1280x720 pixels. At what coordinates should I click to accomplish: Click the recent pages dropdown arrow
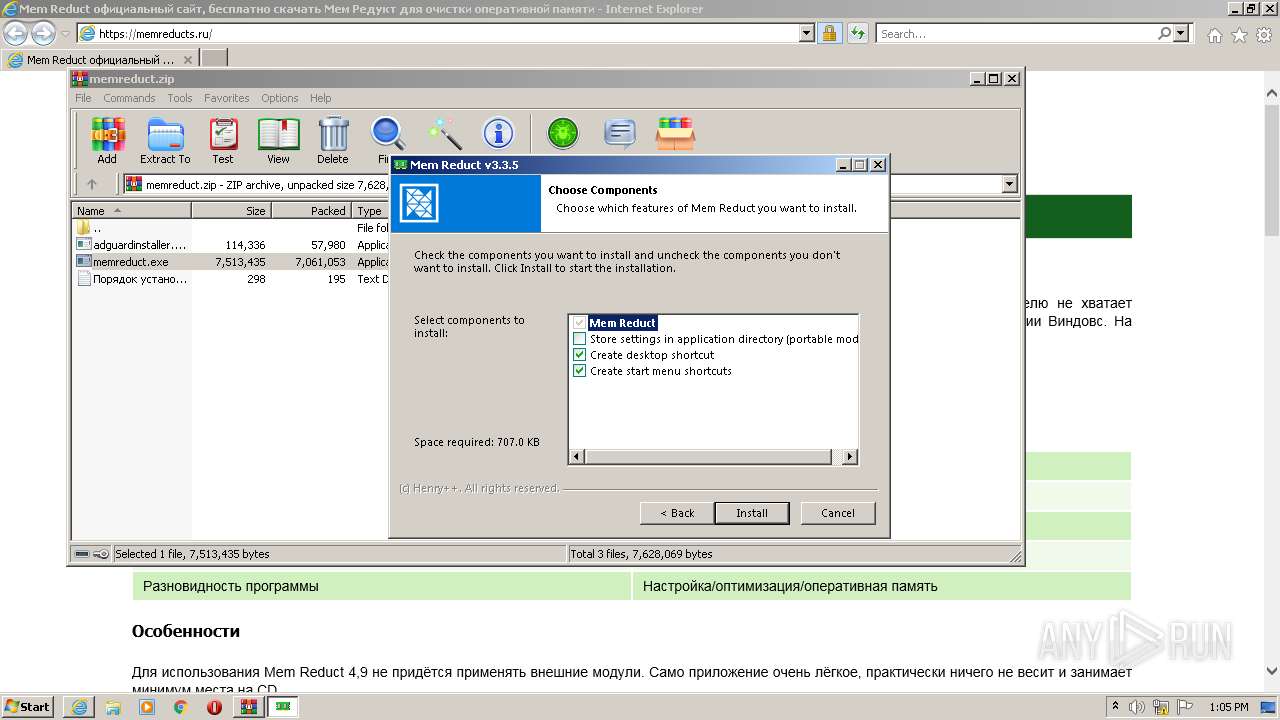tap(65, 34)
